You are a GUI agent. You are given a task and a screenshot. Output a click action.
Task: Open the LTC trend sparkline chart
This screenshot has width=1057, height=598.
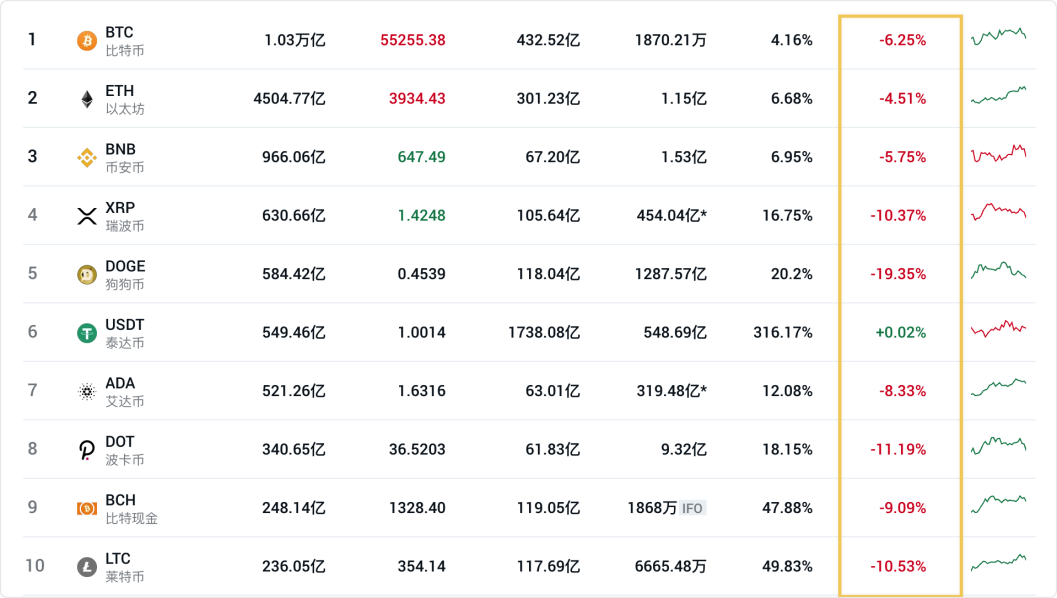point(998,562)
